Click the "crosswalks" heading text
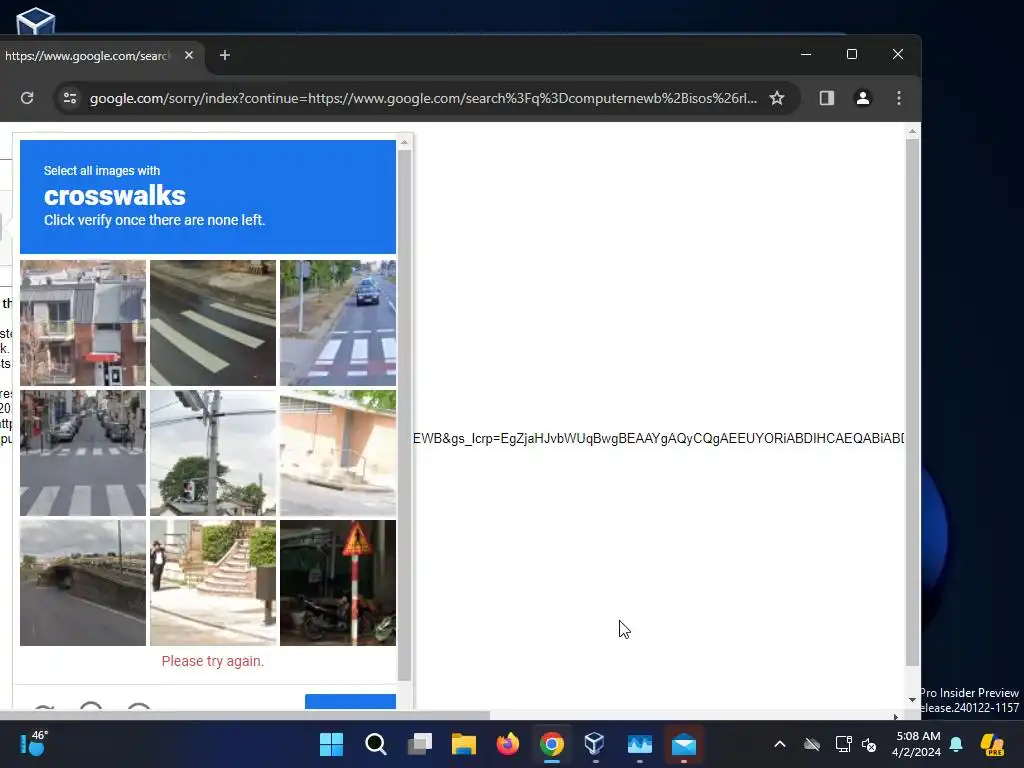 [x=115, y=195]
